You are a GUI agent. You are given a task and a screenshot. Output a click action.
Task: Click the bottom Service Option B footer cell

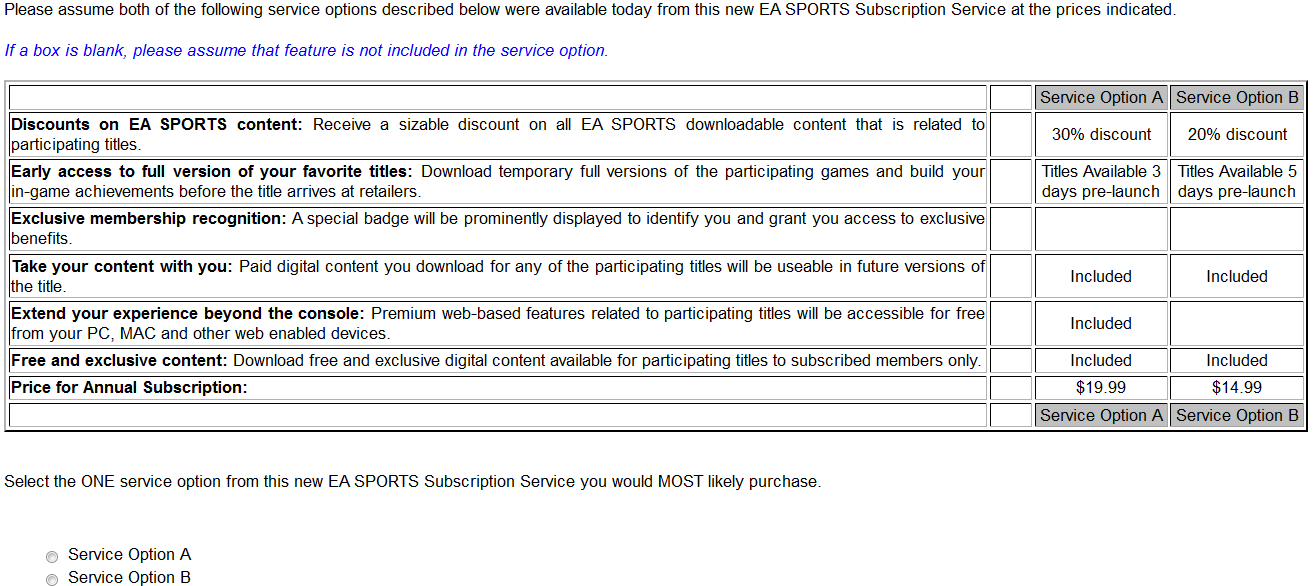click(x=1237, y=415)
